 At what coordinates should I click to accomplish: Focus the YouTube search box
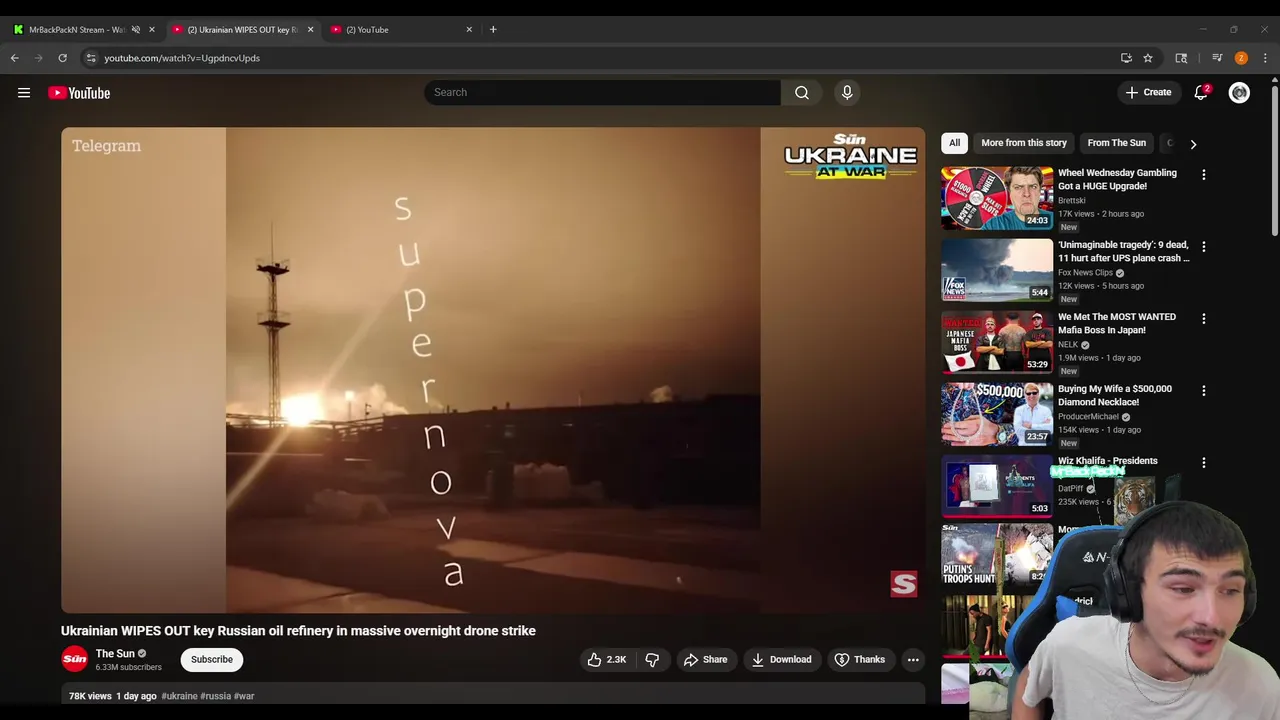pos(602,93)
